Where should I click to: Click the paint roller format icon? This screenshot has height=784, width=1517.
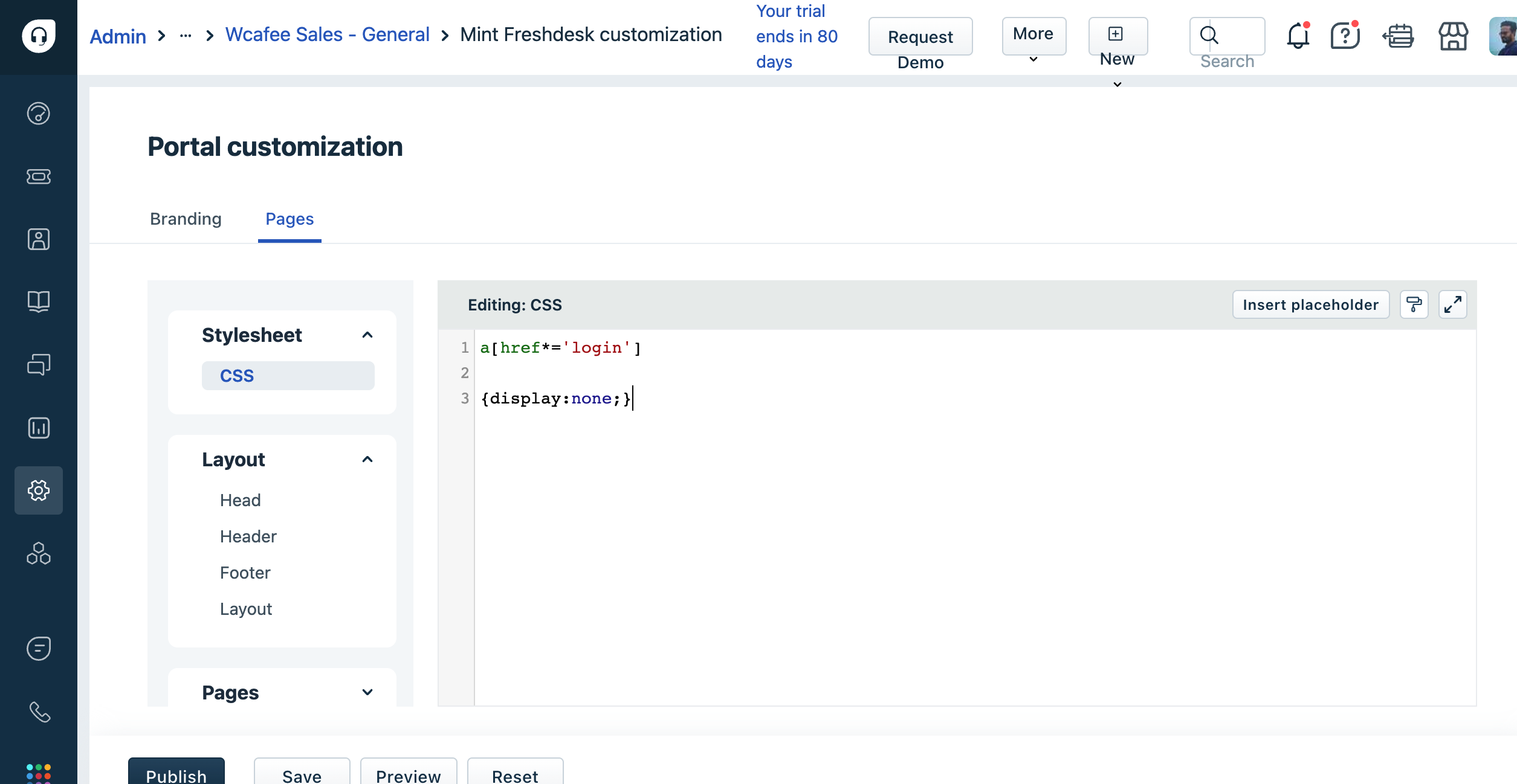click(1414, 304)
